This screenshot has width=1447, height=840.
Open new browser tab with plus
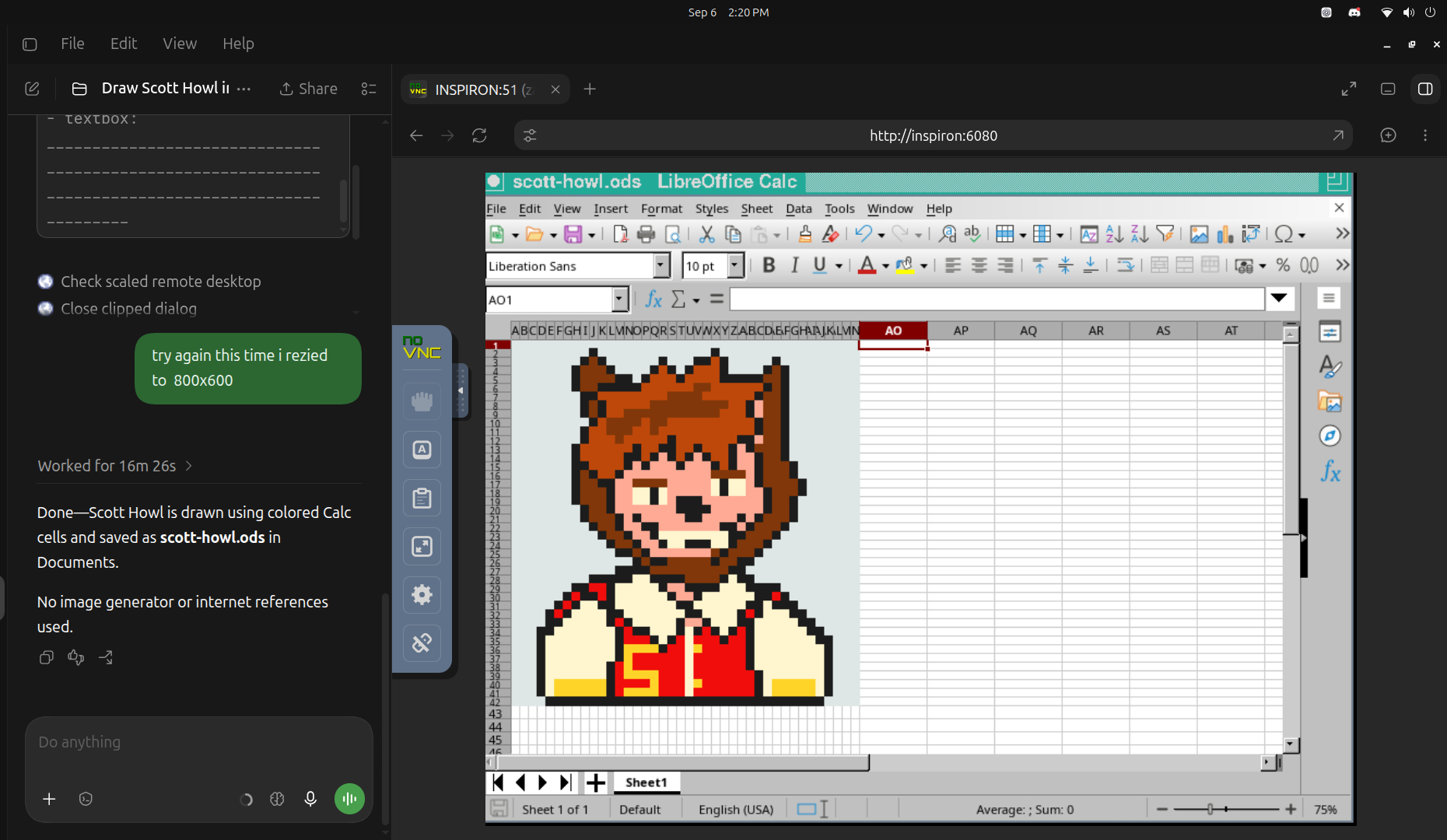[x=590, y=89]
